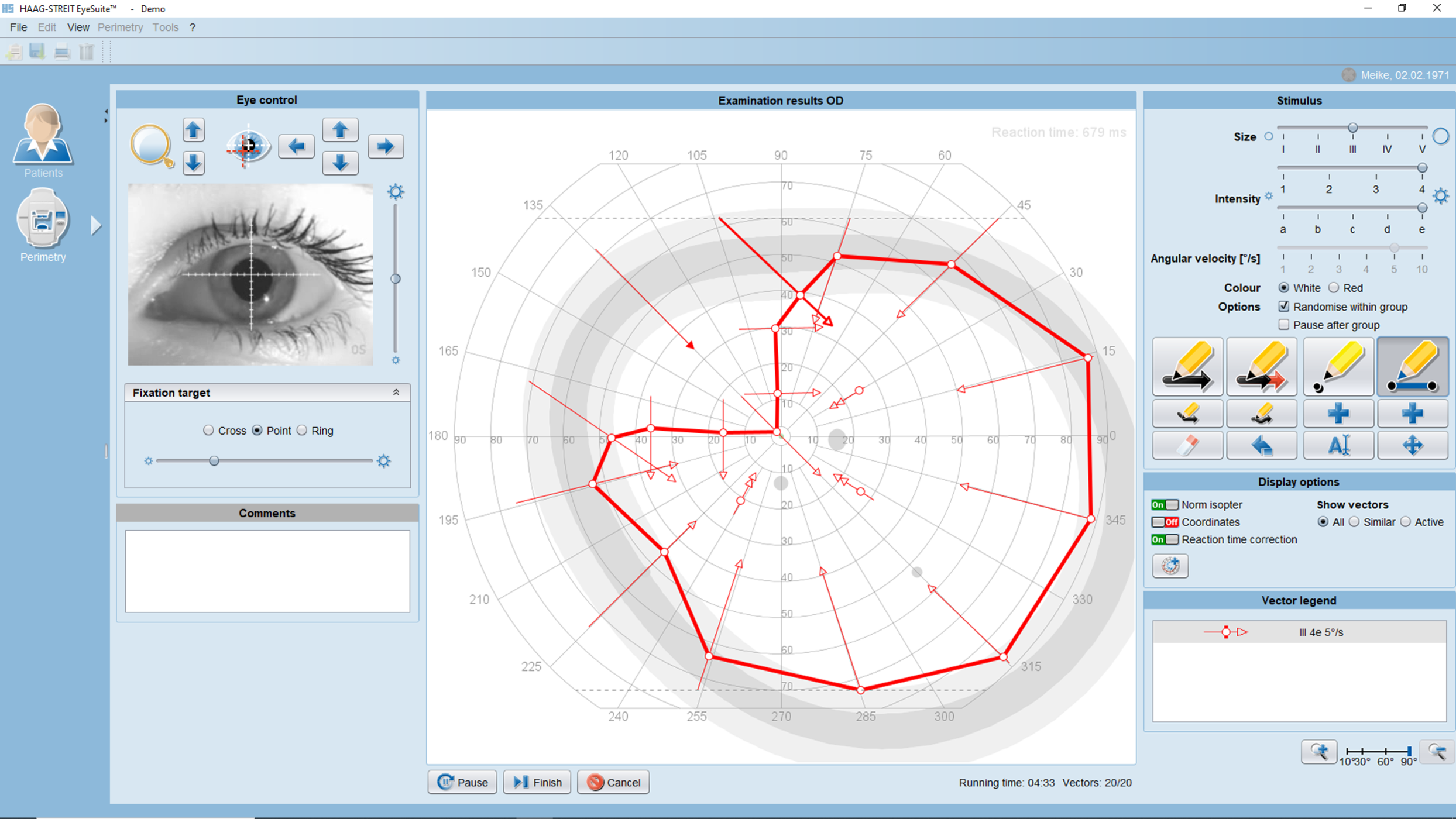Click the zoom-in magnifier below Vector legend
This screenshot has width=1456, height=819.
(1318, 752)
